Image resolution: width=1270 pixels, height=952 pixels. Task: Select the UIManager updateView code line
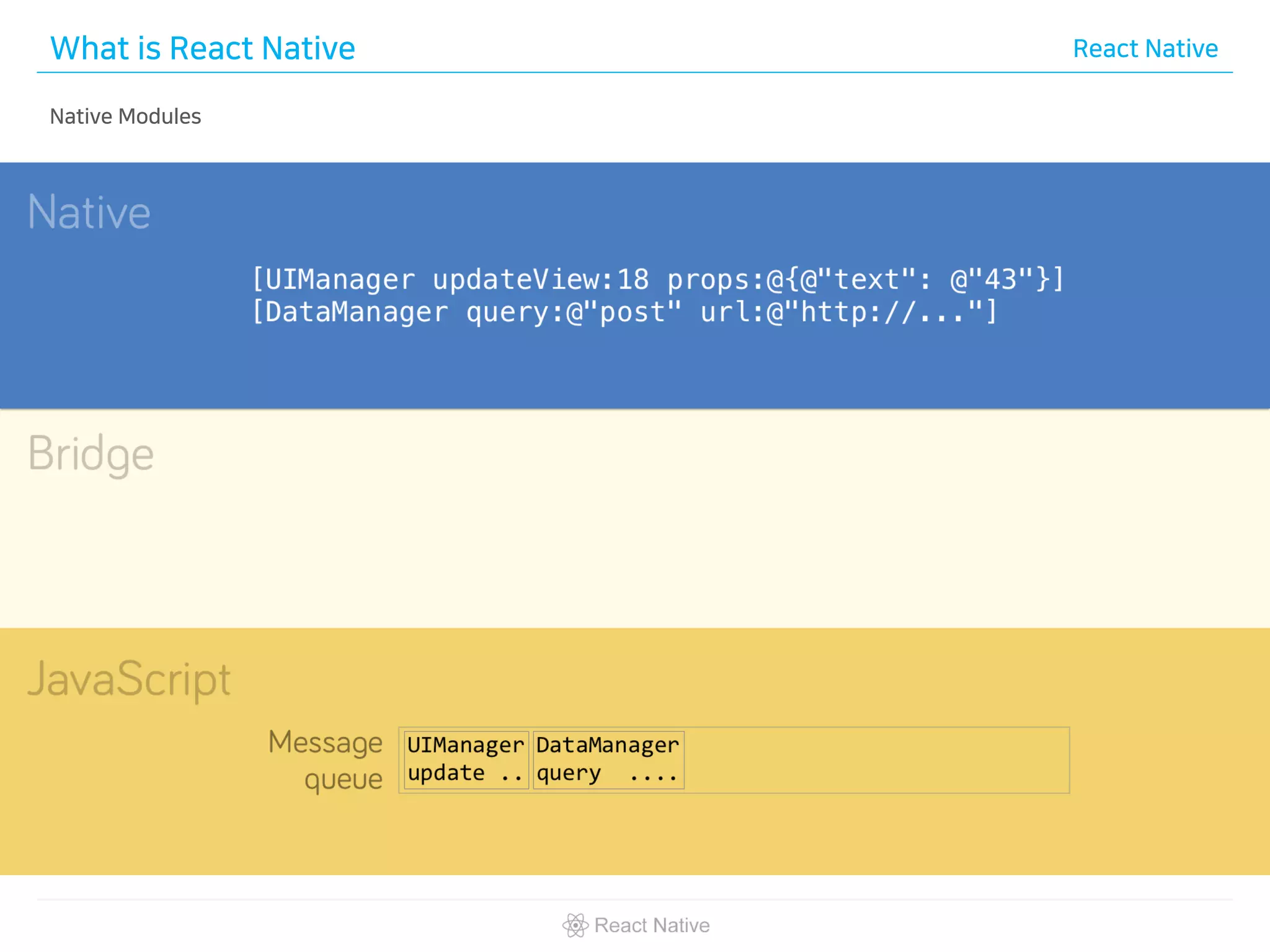click(658, 279)
